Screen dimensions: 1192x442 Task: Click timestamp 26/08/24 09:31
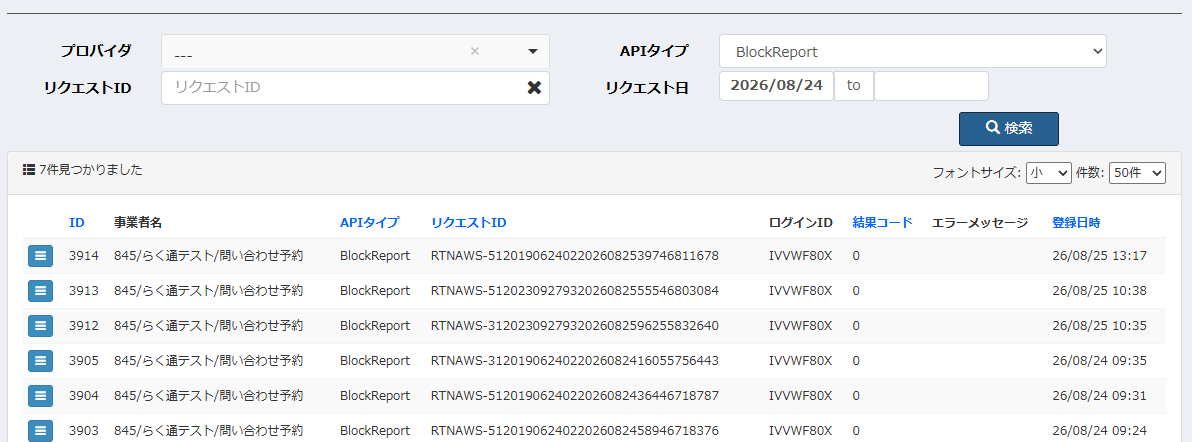[x=1099, y=396]
